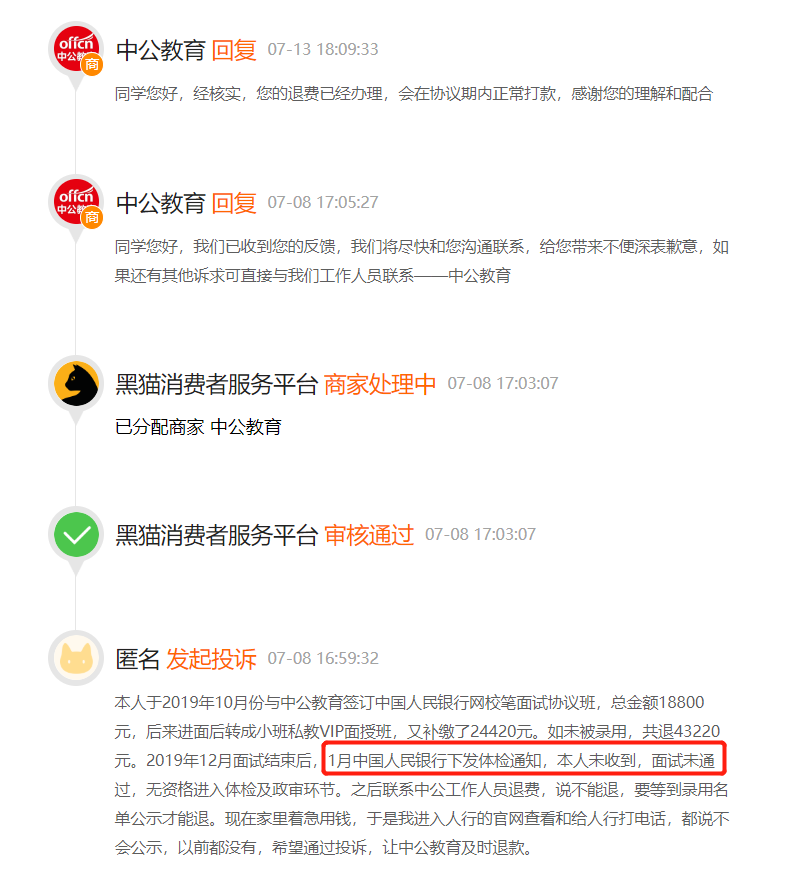Click the 已分配商家 中公教育 text
The width and height of the screenshot is (800, 869).
click(198, 427)
